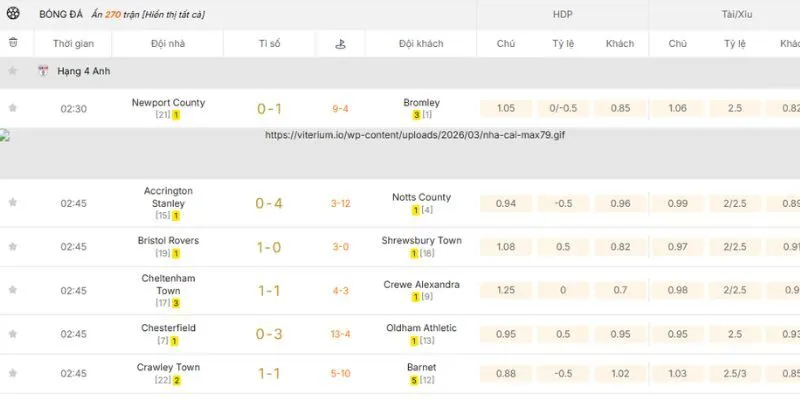The height and width of the screenshot is (400, 800).
Task: Click the Hạng 4 Anh league badge icon
Action: click(x=43, y=72)
